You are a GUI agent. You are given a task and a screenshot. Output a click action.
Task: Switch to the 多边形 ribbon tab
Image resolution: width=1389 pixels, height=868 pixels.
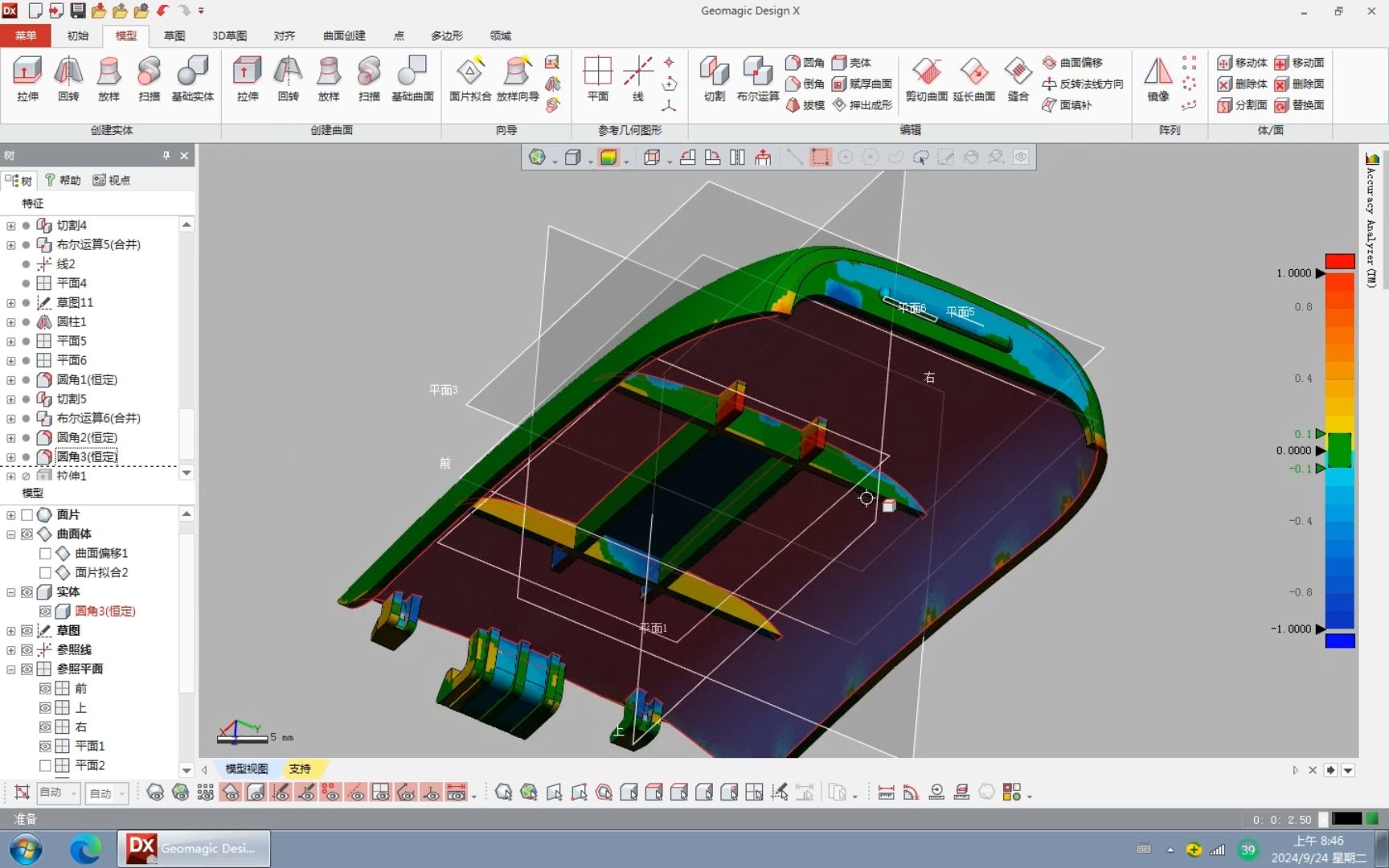tap(446, 35)
